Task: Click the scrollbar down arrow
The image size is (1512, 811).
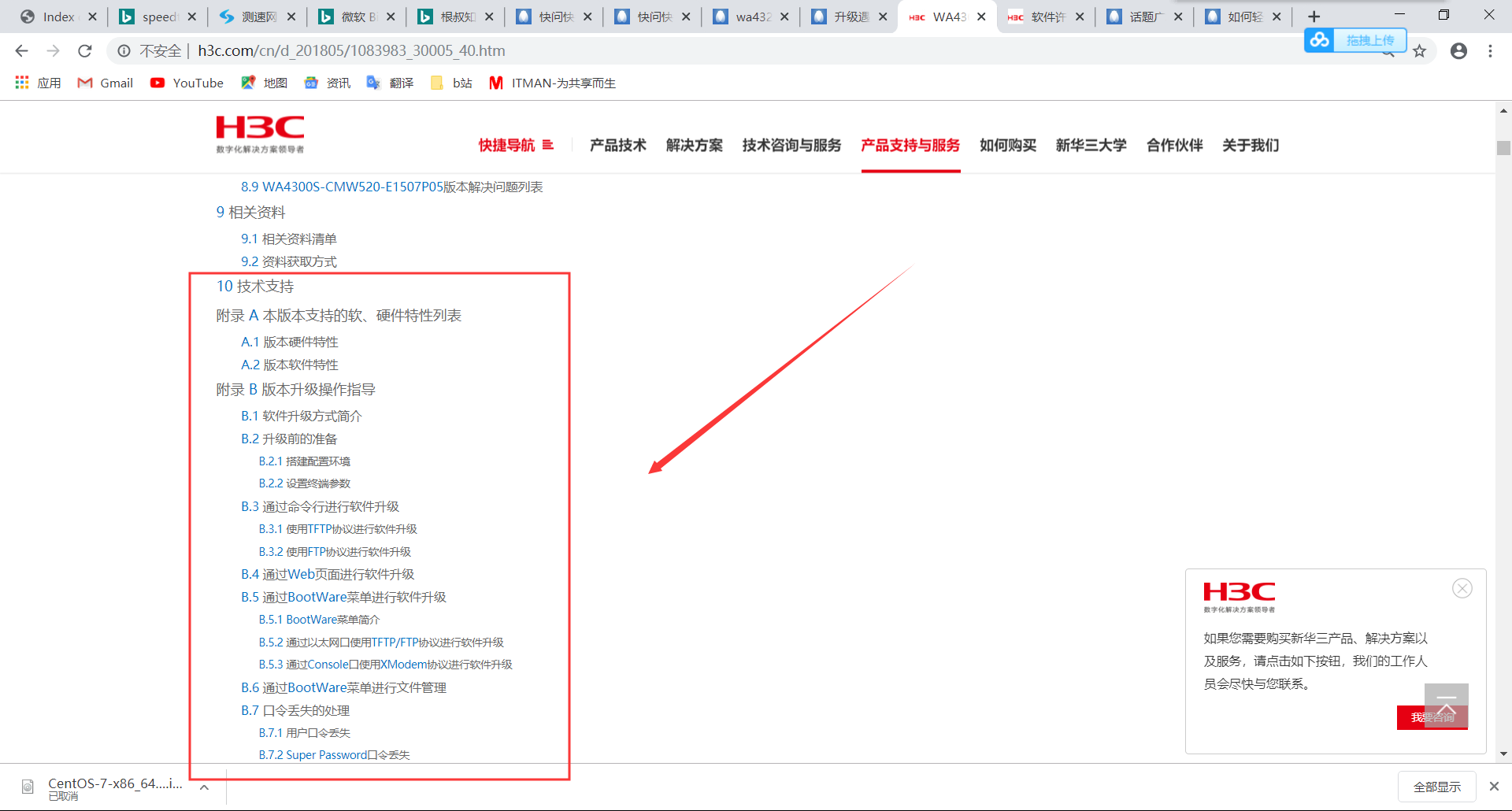Action: (x=1503, y=754)
